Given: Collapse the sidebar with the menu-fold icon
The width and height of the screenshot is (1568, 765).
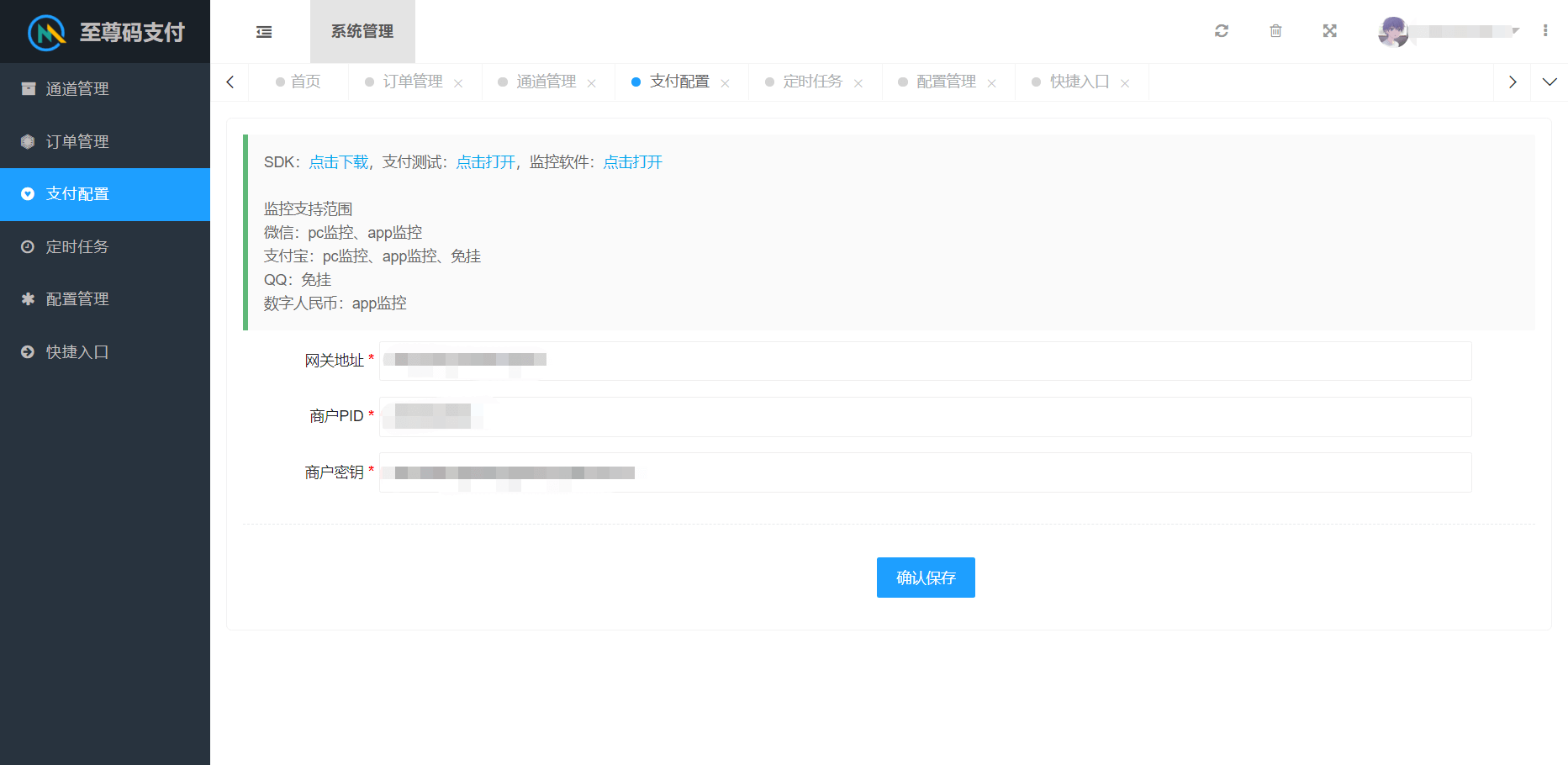Looking at the screenshot, I should pos(264,32).
